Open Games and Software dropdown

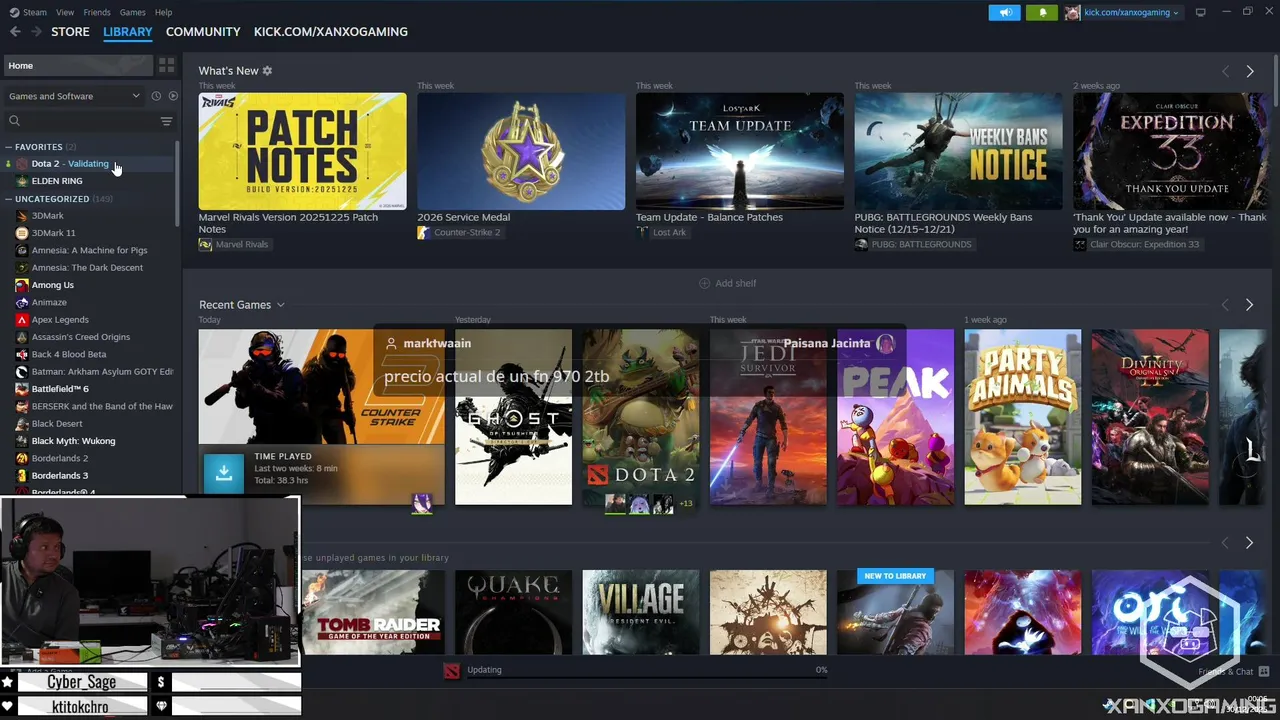(x=75, y=96)
